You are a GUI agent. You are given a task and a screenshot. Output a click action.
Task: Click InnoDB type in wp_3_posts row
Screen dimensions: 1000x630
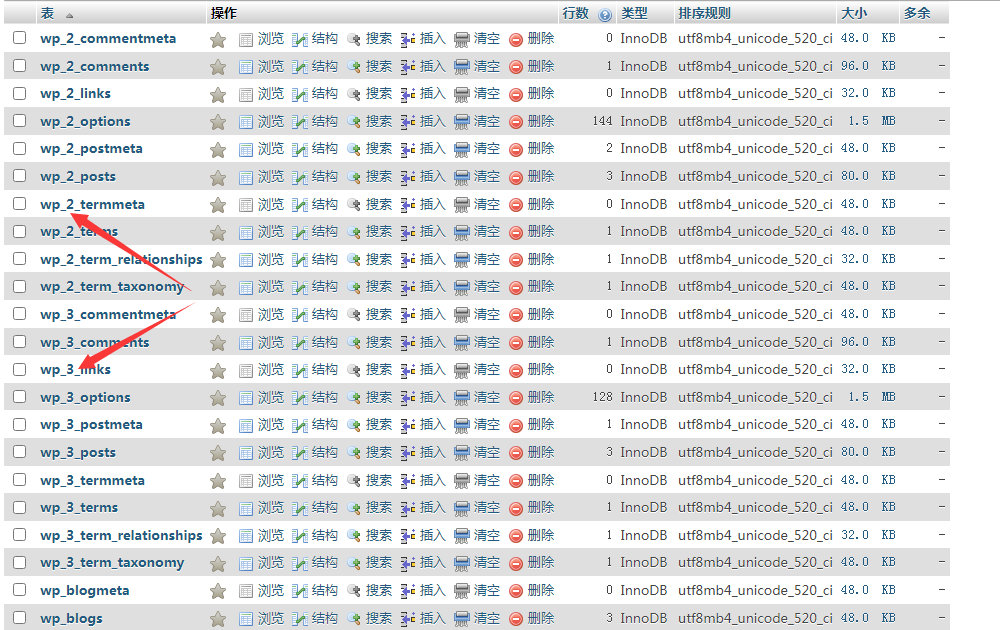643,452
